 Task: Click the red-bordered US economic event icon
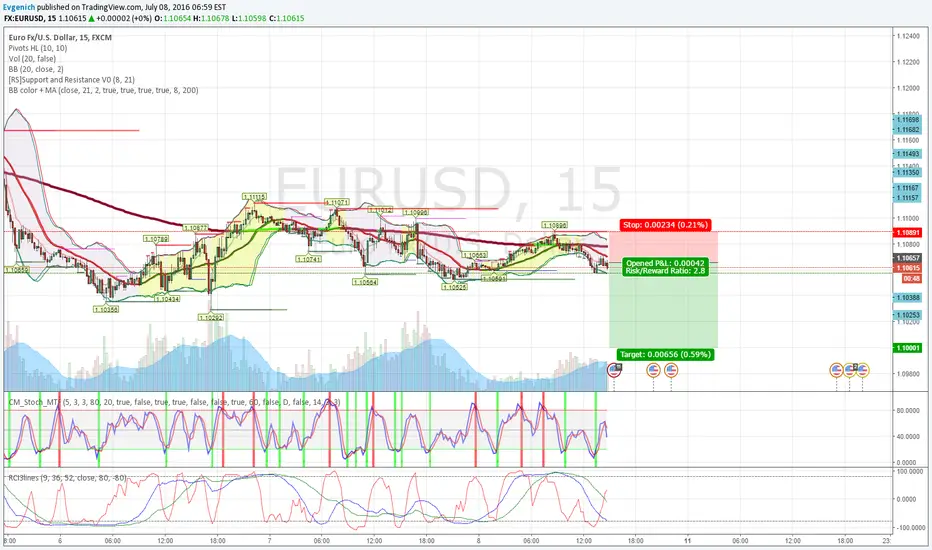[615, 370]
